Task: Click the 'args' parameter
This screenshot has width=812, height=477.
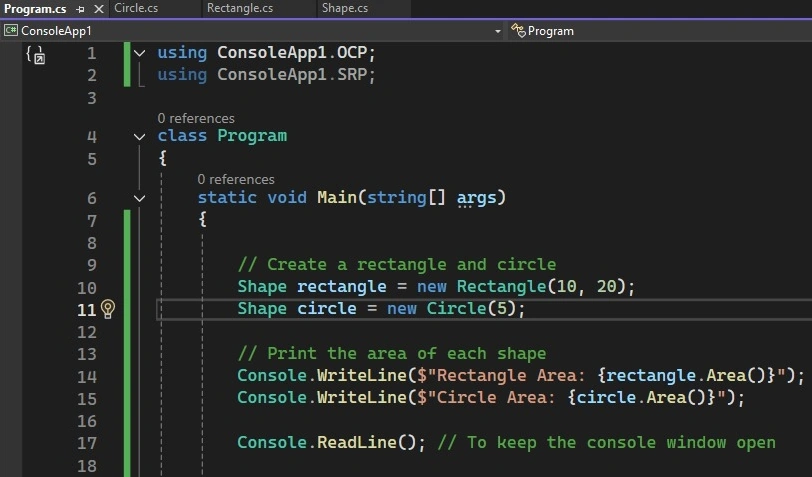Action: coord(476,197)
